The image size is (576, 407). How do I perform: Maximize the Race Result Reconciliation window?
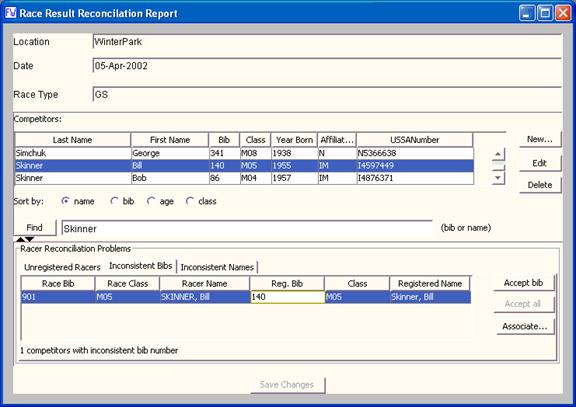[545, 13]
